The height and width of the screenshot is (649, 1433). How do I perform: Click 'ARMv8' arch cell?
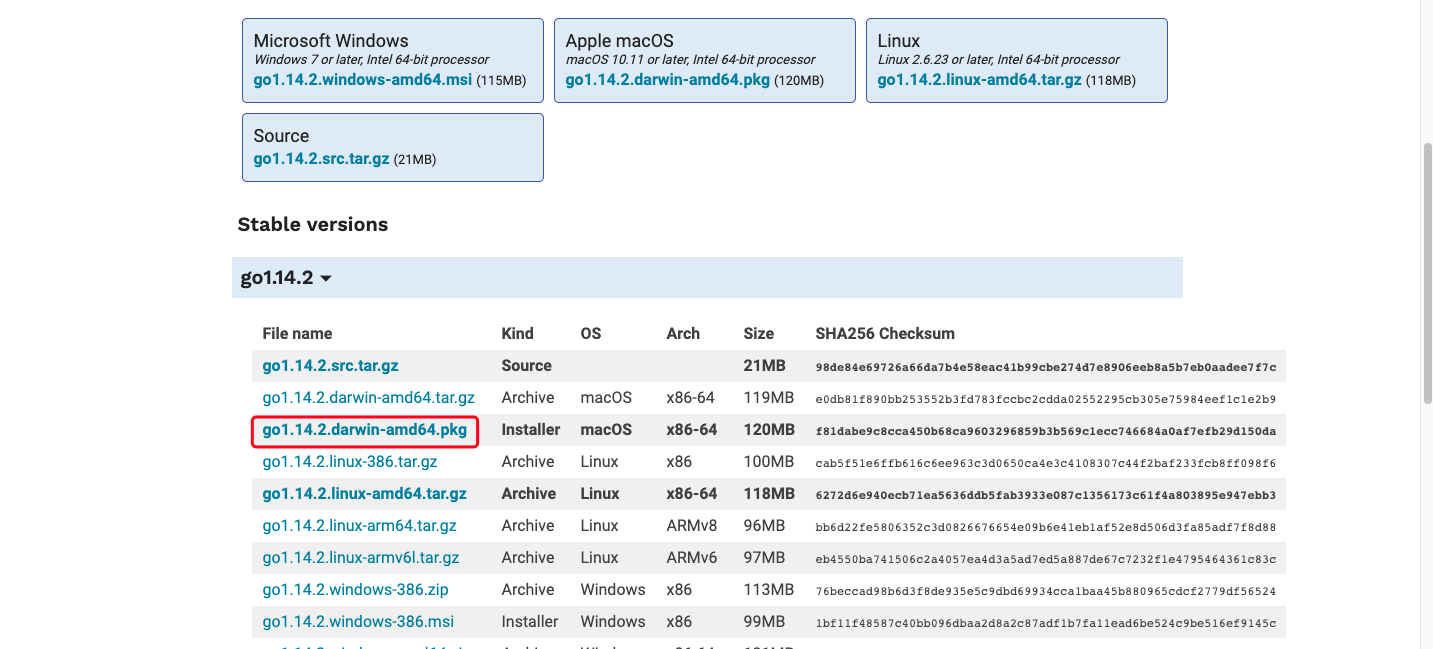pyautogui.click(x=691, y=526)
